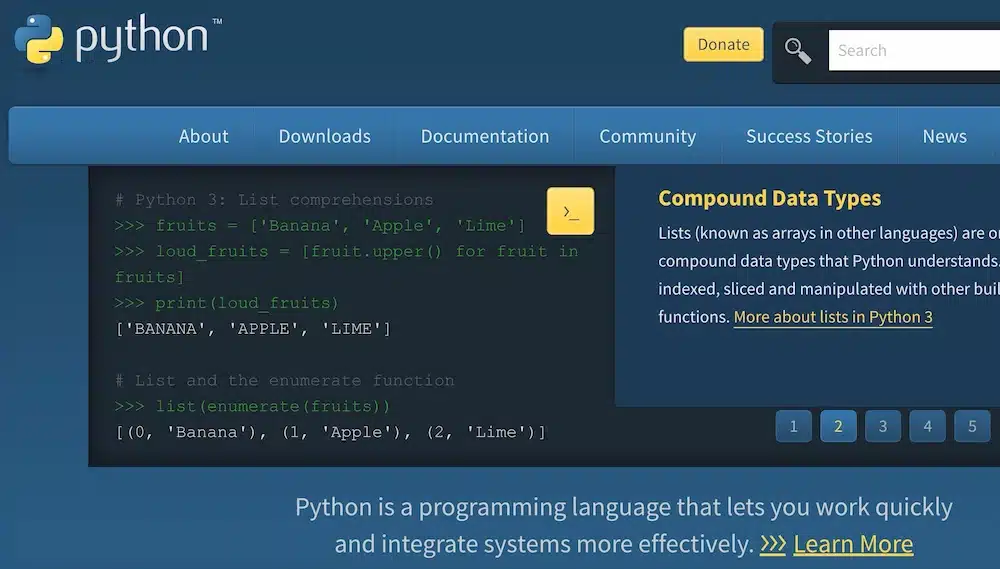Click the '# List and the enumerate function' comment
This screenshot has width=1000, height=569.
click(x=284, y=381)
